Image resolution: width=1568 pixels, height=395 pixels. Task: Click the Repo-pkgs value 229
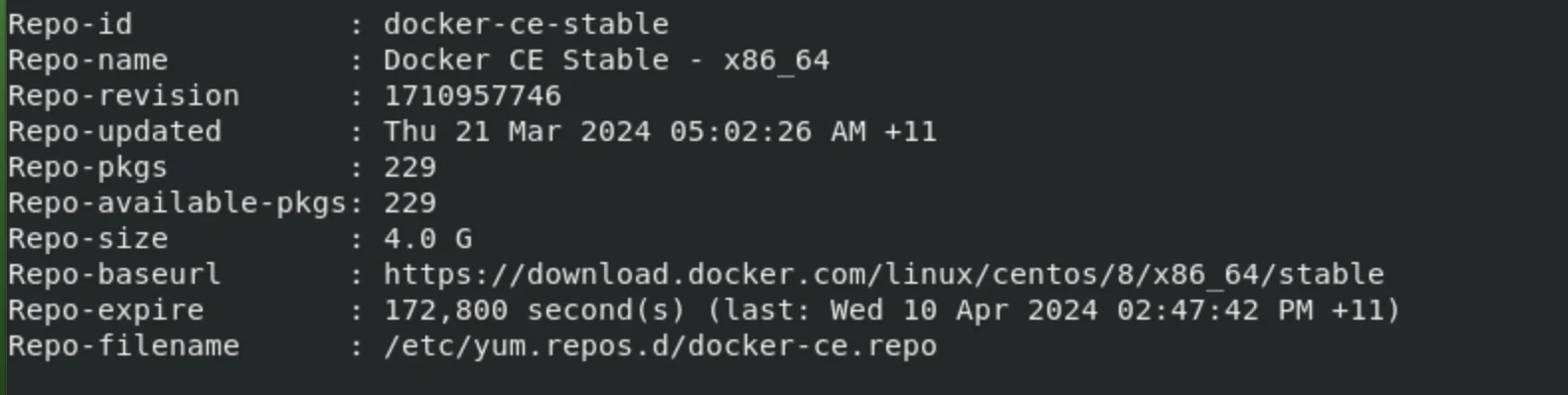coord(409,167)
